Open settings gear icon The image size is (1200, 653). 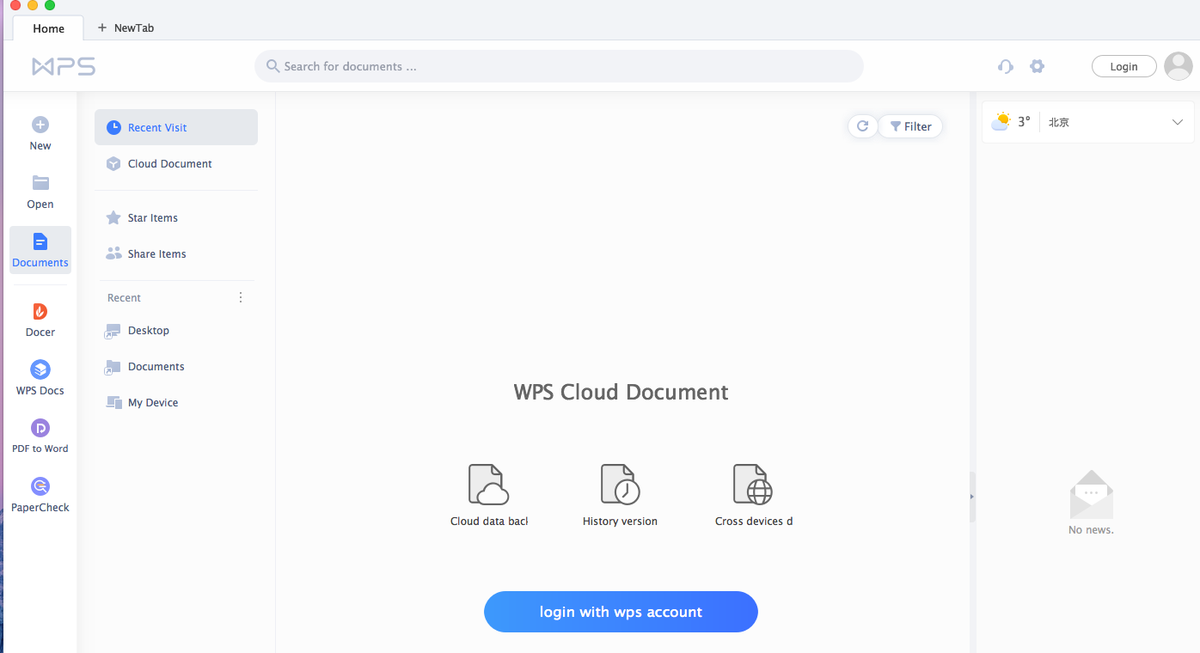pyautogui.click(x=1037, y=66)
